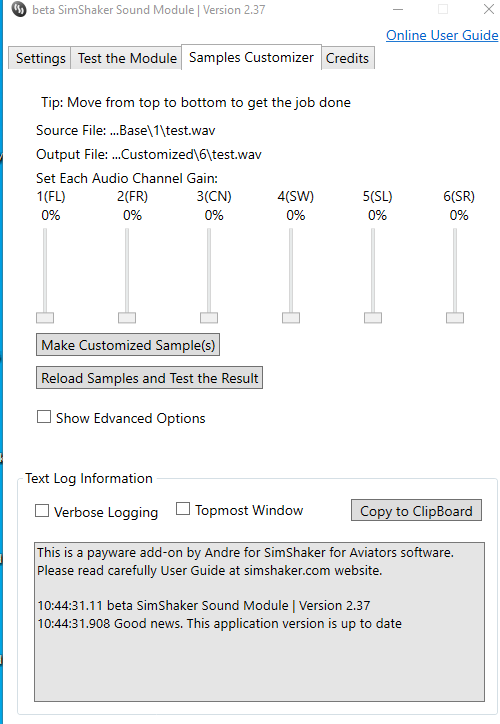The width and height of the screenshot is (500, 724).
Task: Click the Copy to ClipBoard button
Action: pyautogui.click(x=416, y=510)
